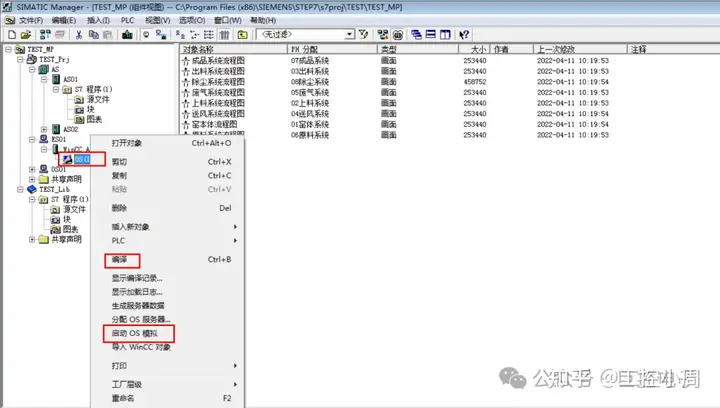Click the chart icon of 成品系统流程图
Image resolution: width=720 pixels, height=408 pixels.
(186, 61)
